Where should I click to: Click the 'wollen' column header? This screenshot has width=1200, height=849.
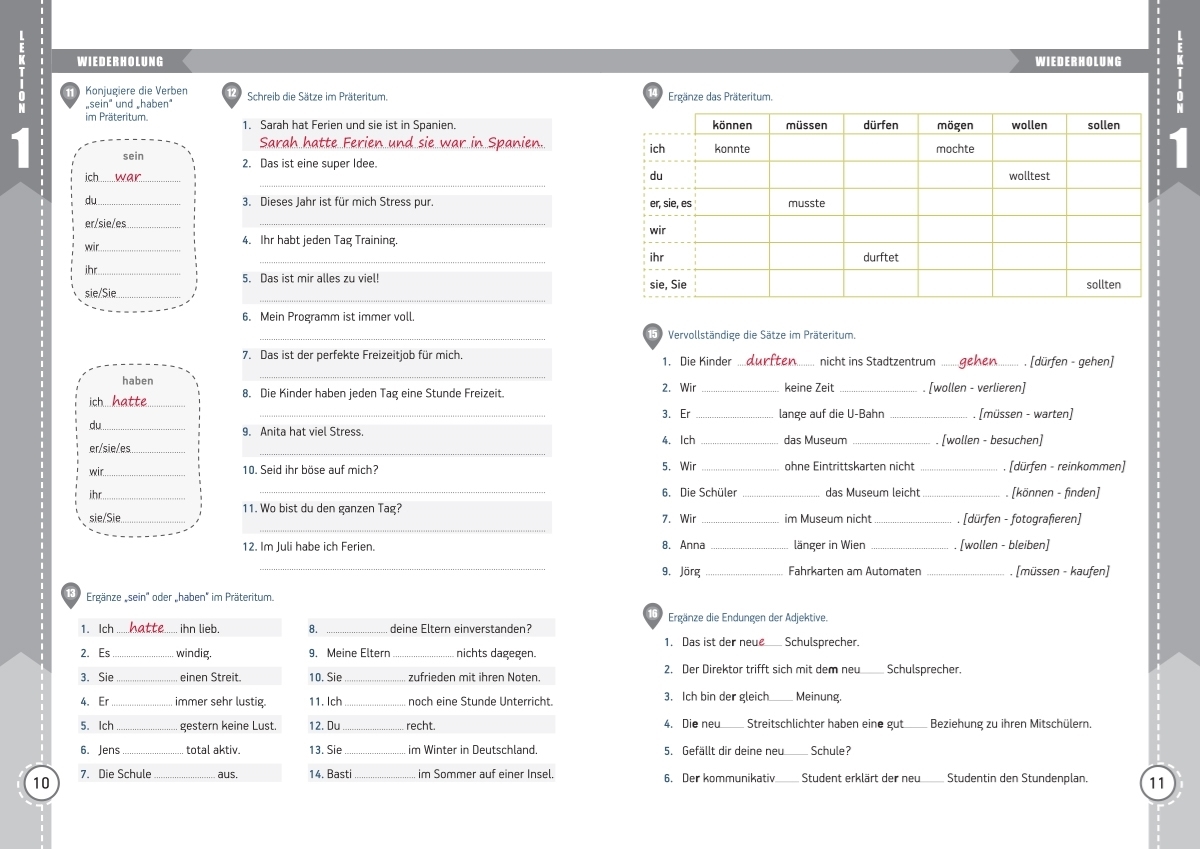tap(1029, 125)
